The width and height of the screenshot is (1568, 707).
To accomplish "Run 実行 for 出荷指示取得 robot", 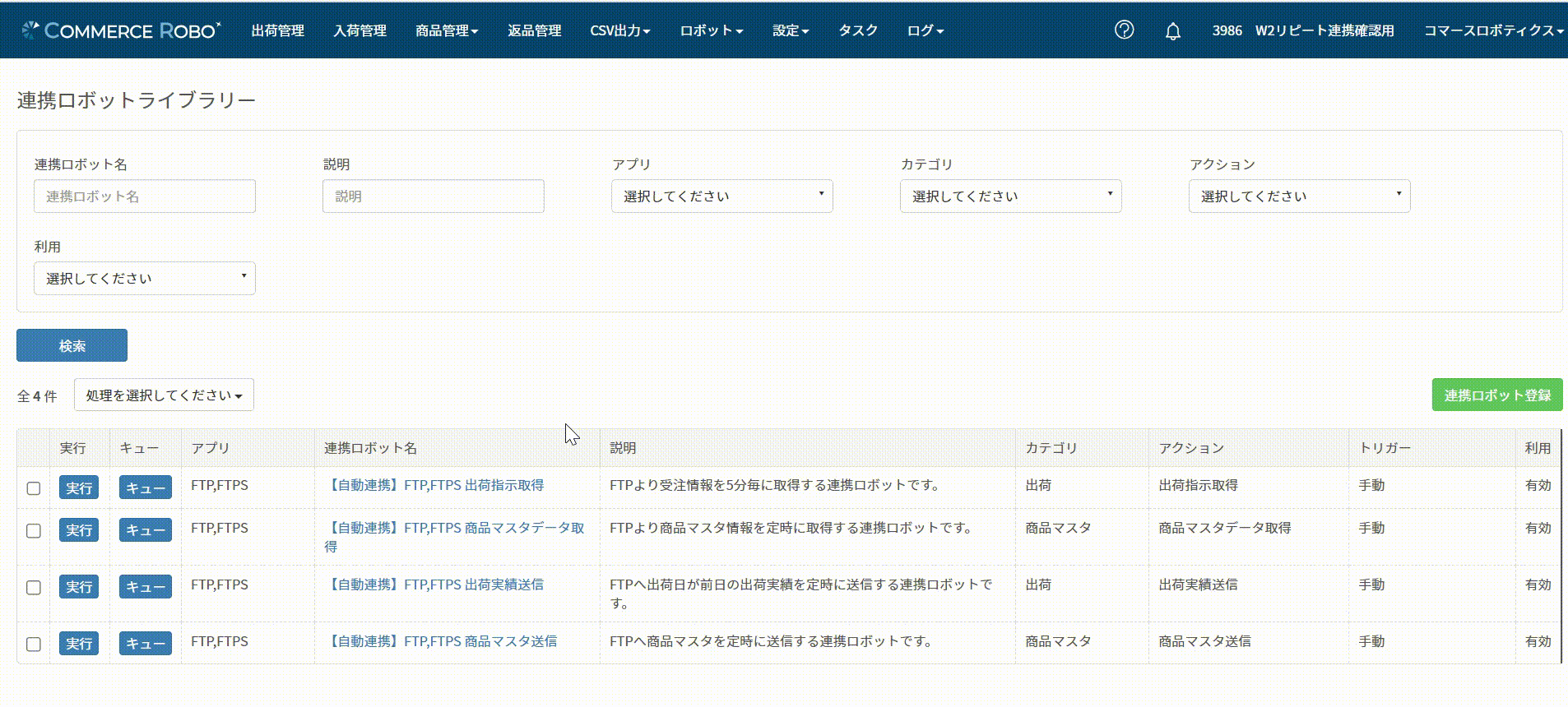I will point(79,488).
